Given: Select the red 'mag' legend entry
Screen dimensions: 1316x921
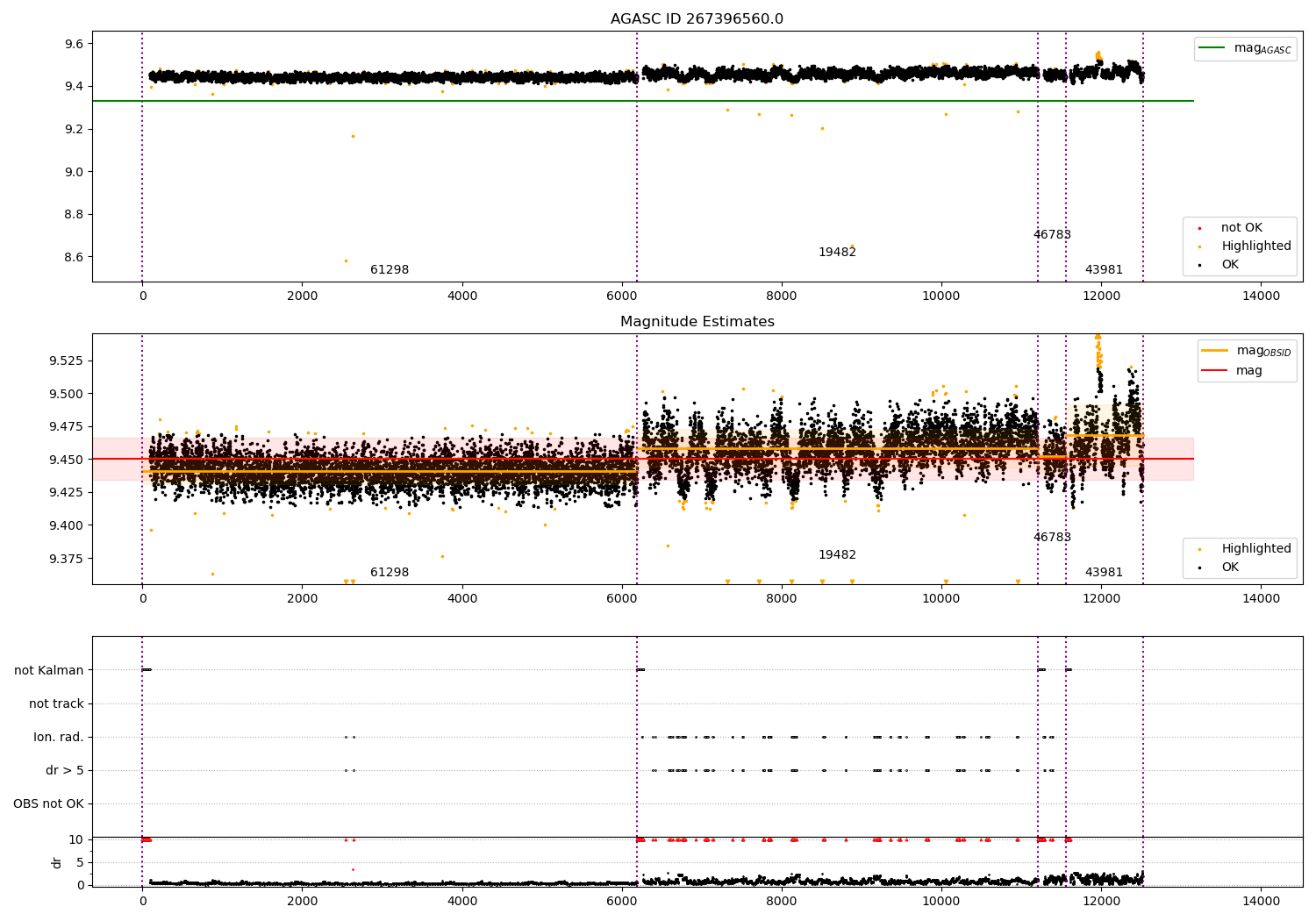Looking at the screenshot, I should point(1232,371).
